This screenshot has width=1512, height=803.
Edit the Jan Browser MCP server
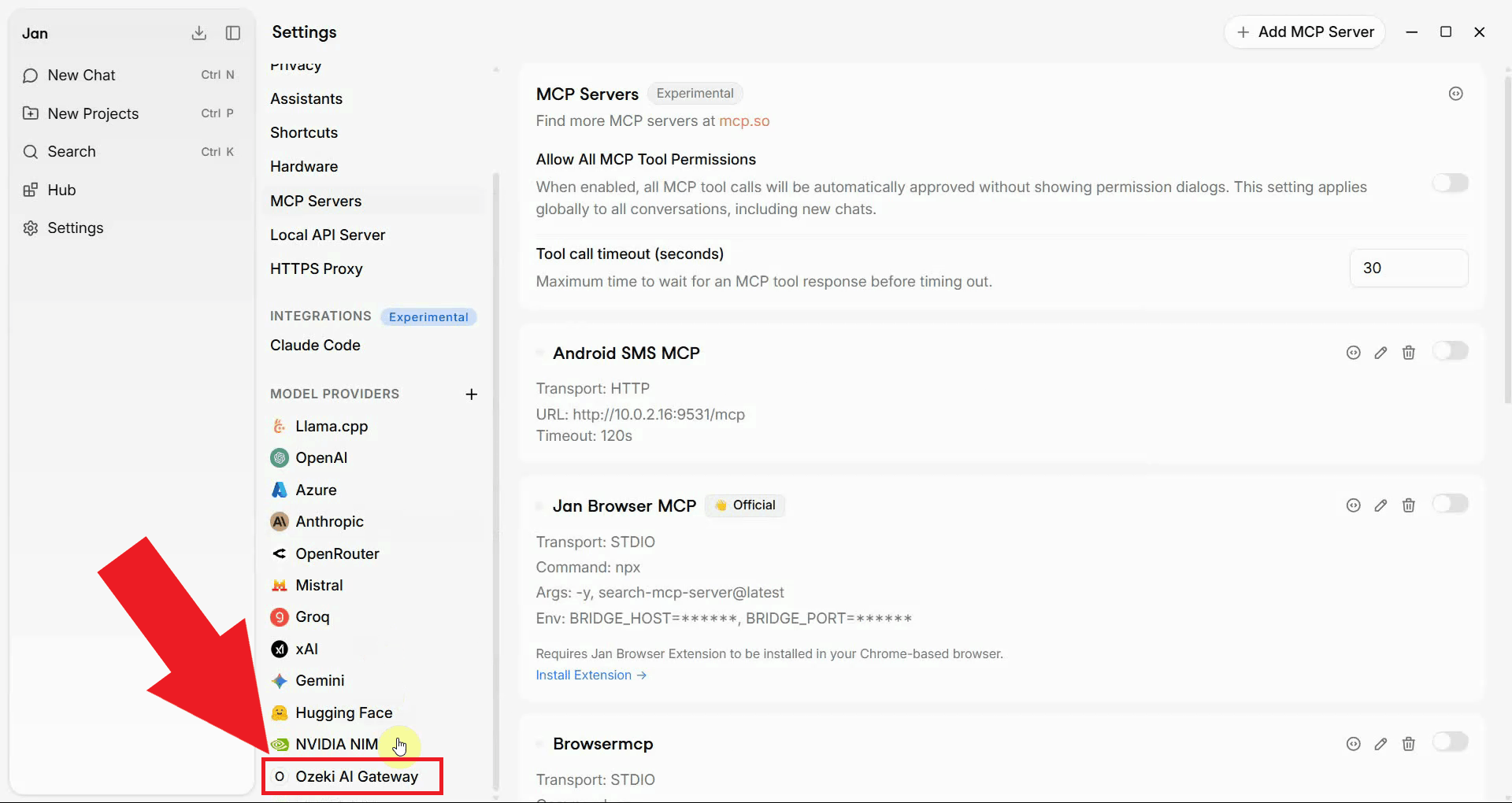coord(1381,505)
